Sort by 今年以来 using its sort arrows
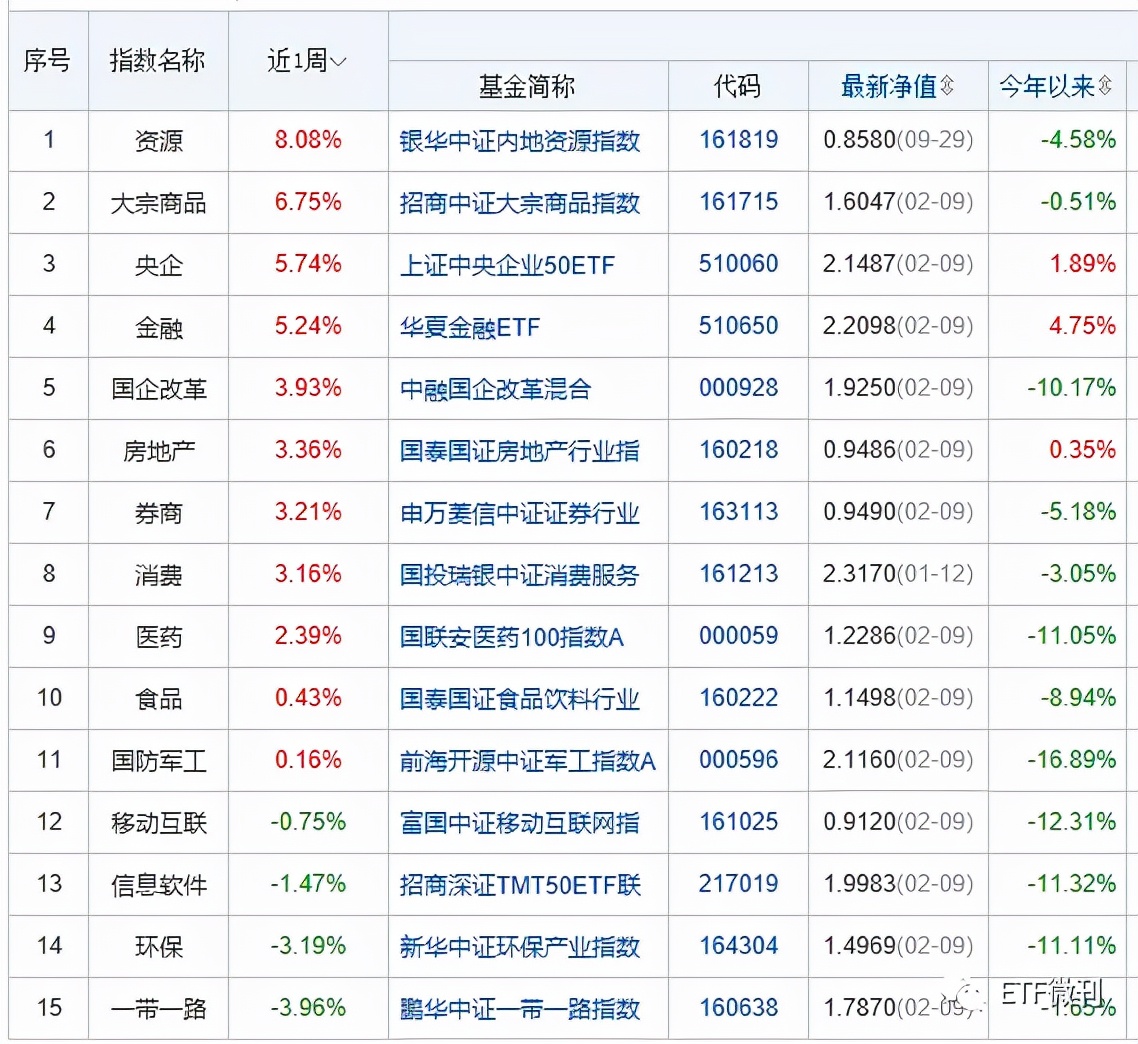 click(x=1105, y=86)
